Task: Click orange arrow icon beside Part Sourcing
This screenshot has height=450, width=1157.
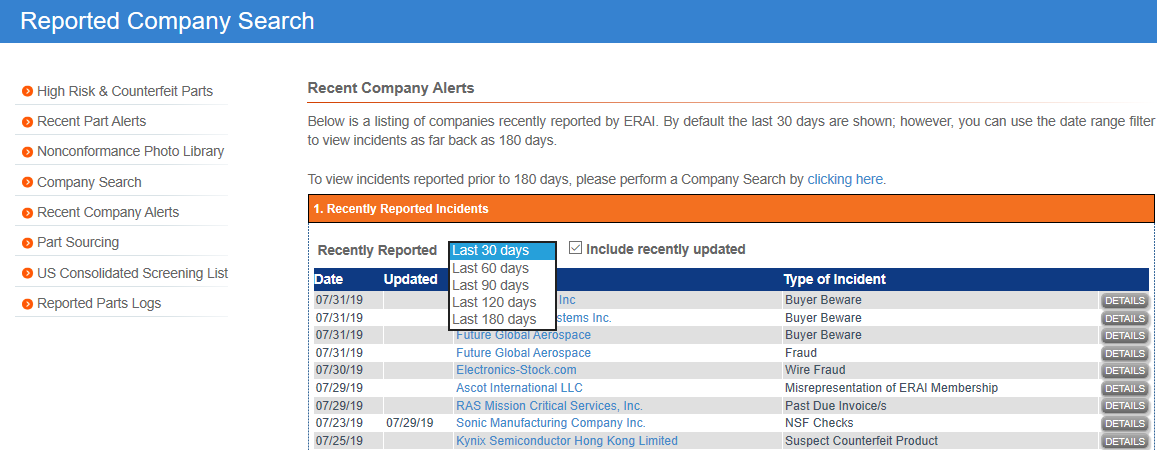Action: [x=27, y=243]
